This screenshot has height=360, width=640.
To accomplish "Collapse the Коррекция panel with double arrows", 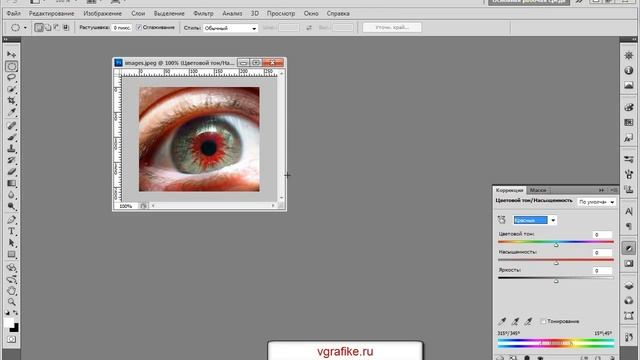I will [601, 190].
